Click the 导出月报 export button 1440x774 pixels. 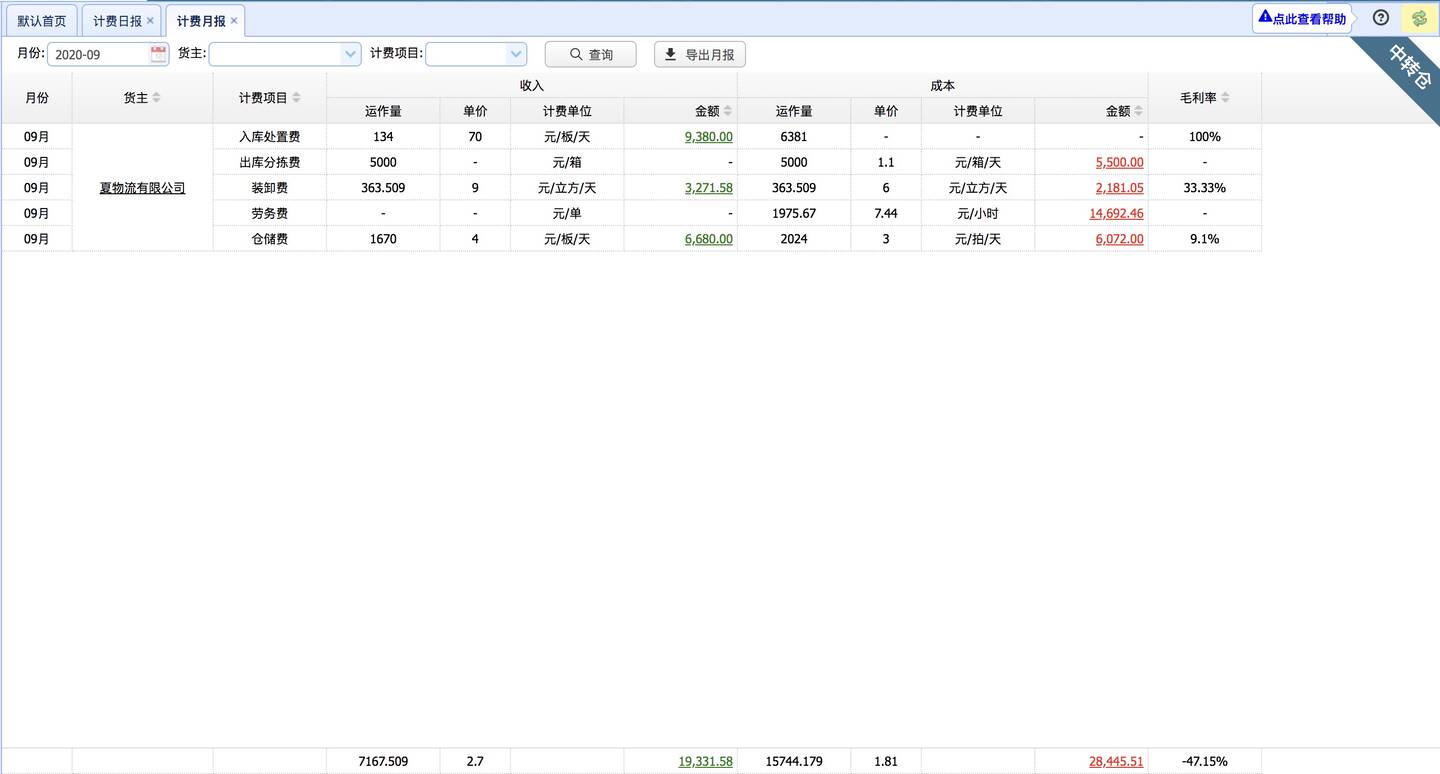coord(700,54)
